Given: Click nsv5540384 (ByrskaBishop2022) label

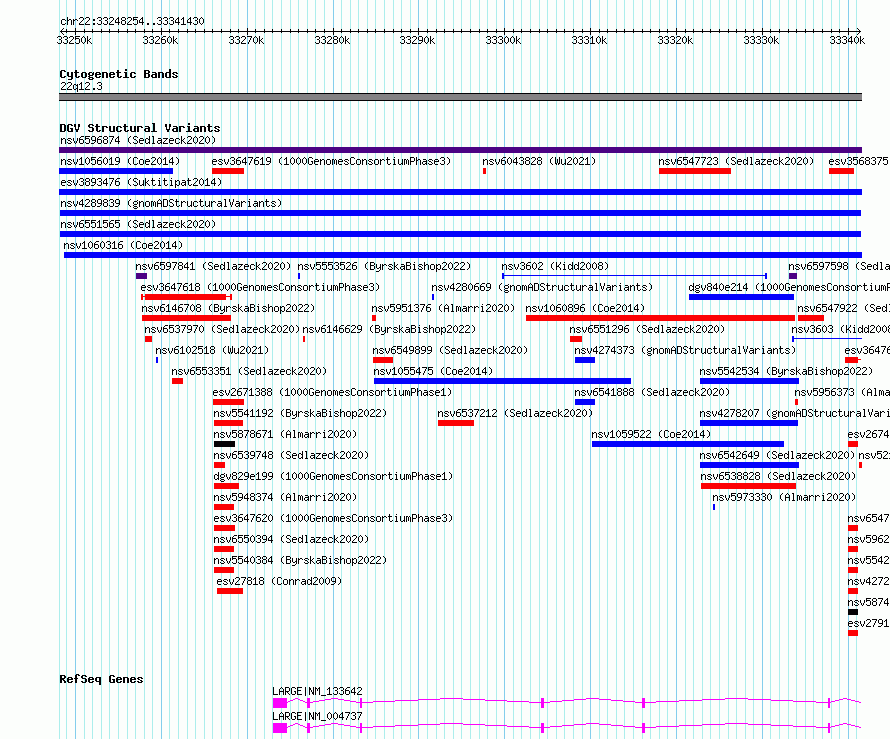Looking at the screenshot, I should click(300, 560).
